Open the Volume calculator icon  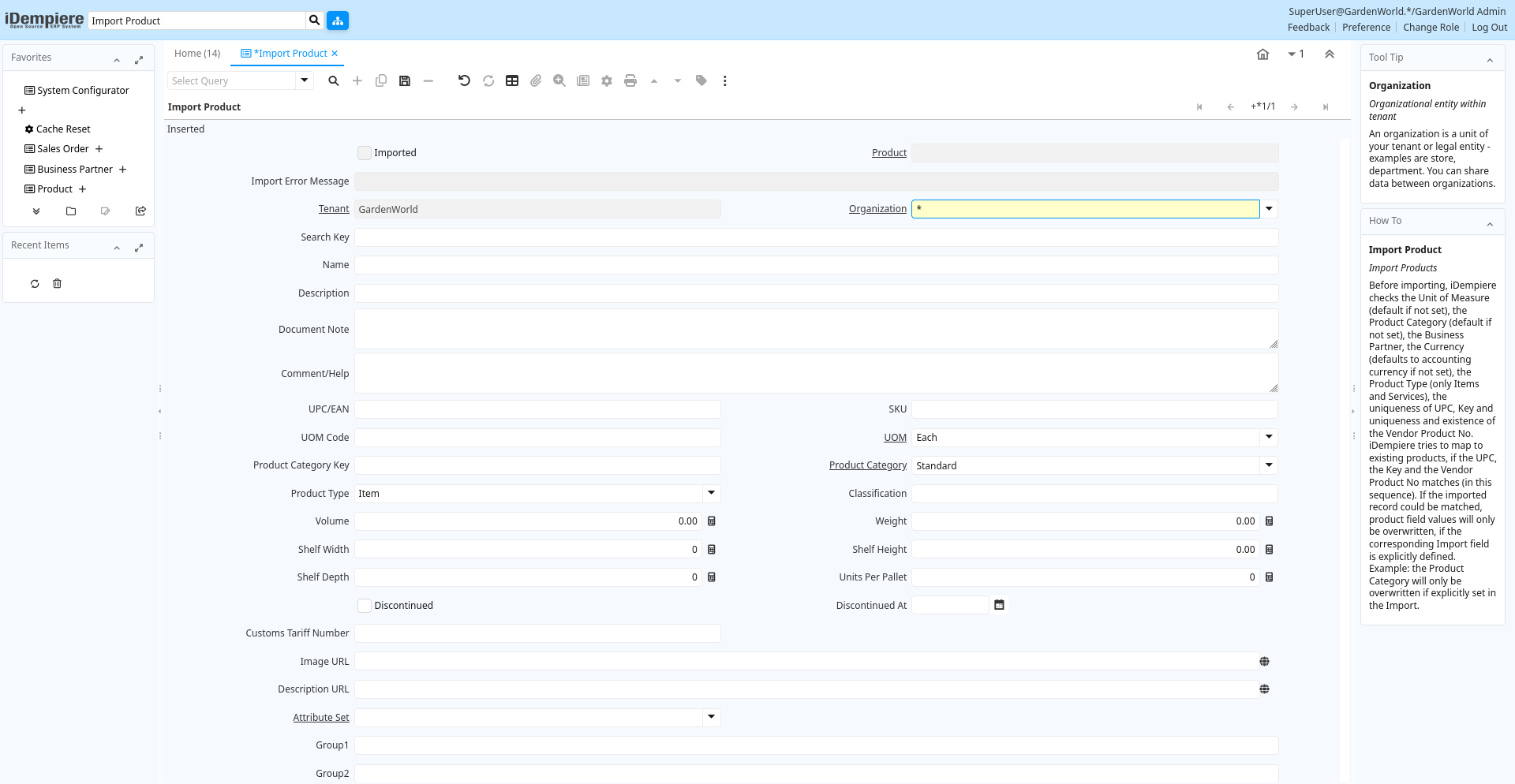pos(712,521)
